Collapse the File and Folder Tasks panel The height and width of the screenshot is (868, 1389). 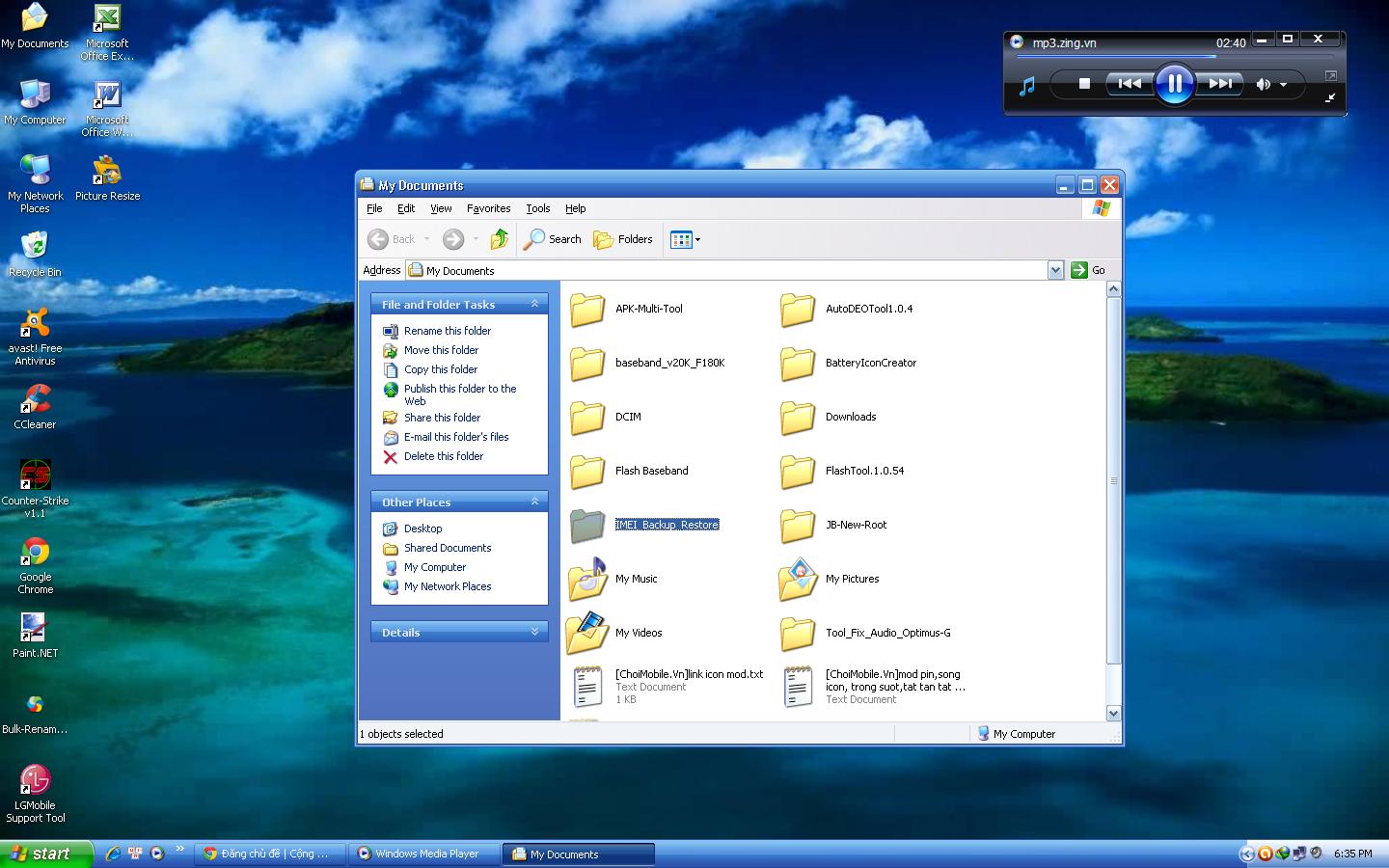534,304
